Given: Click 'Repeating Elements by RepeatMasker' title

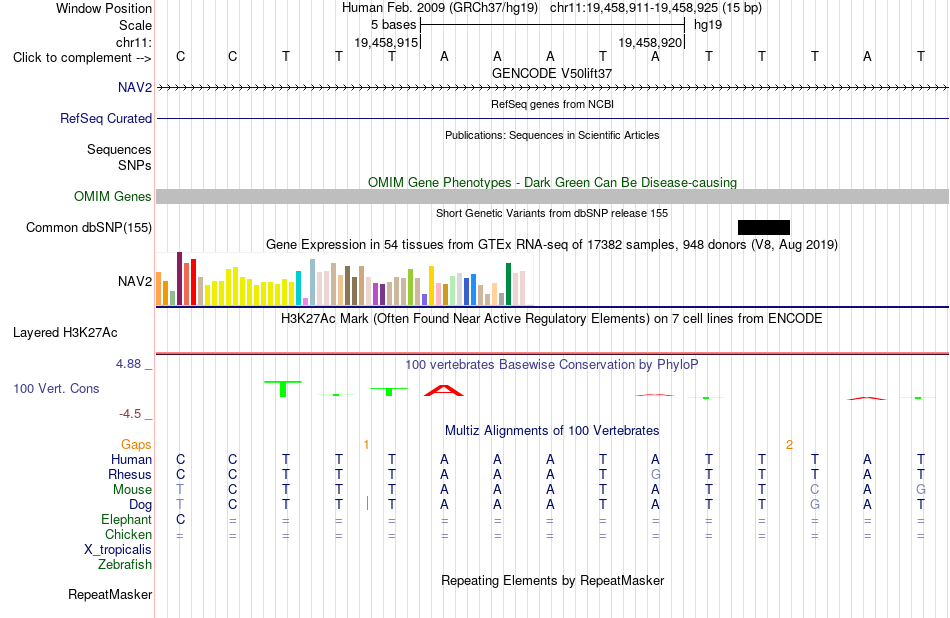Looking at the screenshot, I should (x=552, y=580).
